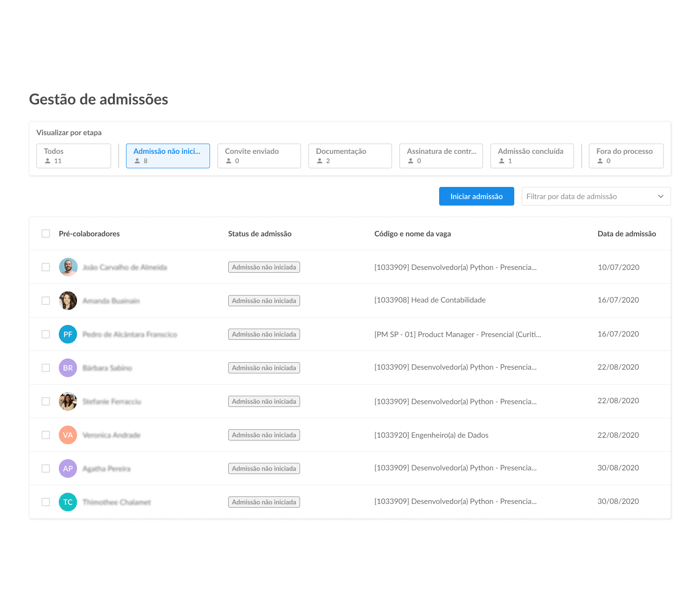
Task: Check the box for Thimothee Chalamet
Action: pyautogui.click(x=46, y=502)
